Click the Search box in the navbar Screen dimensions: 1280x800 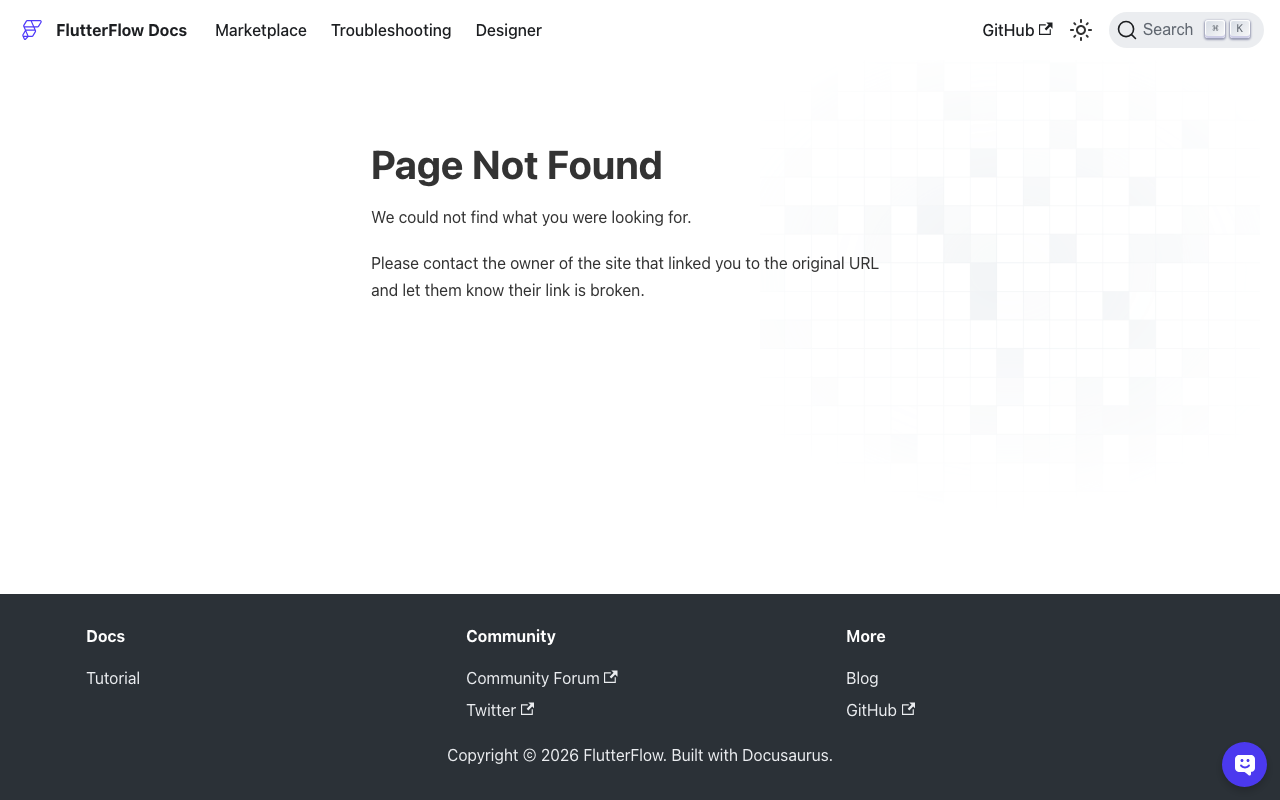1186,30
